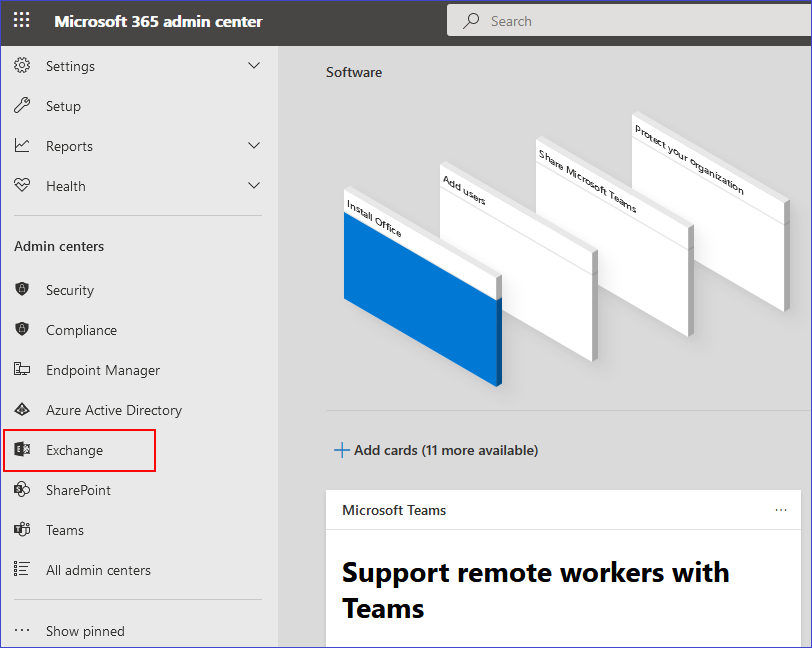Open Microsoft Teams card more options

click(x=781, y=510)
